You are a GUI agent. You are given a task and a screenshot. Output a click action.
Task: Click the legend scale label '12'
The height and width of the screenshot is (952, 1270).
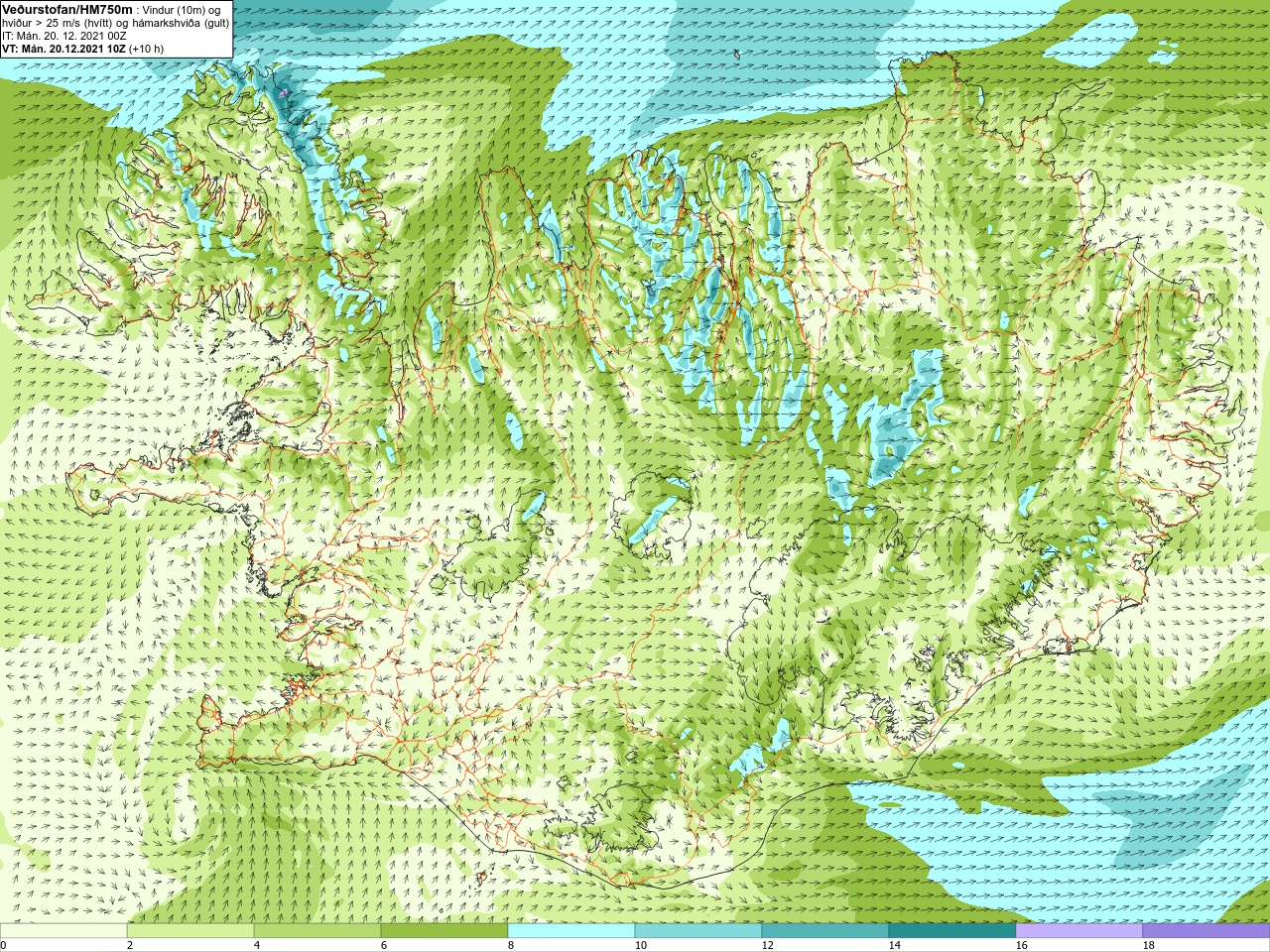767,945
